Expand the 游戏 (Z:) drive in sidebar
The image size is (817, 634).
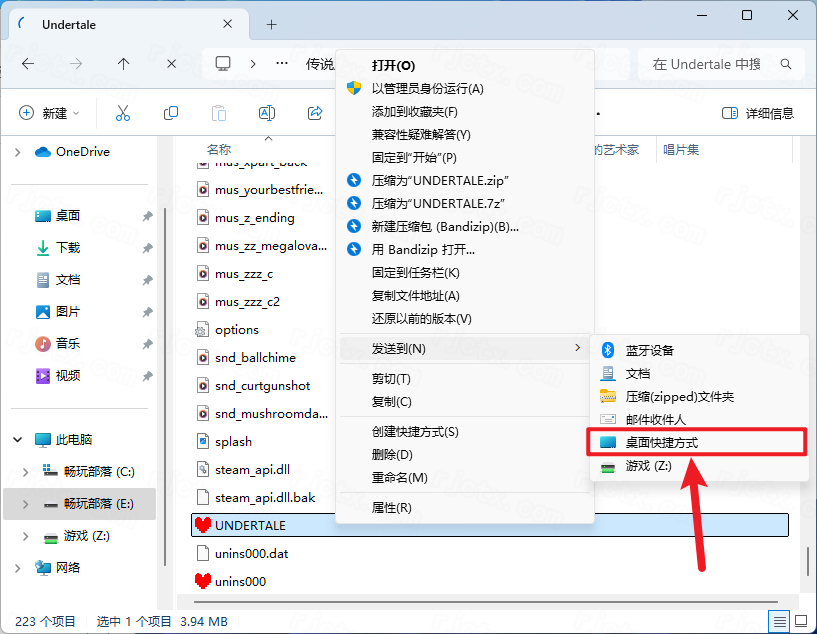[x=26, y=536]
